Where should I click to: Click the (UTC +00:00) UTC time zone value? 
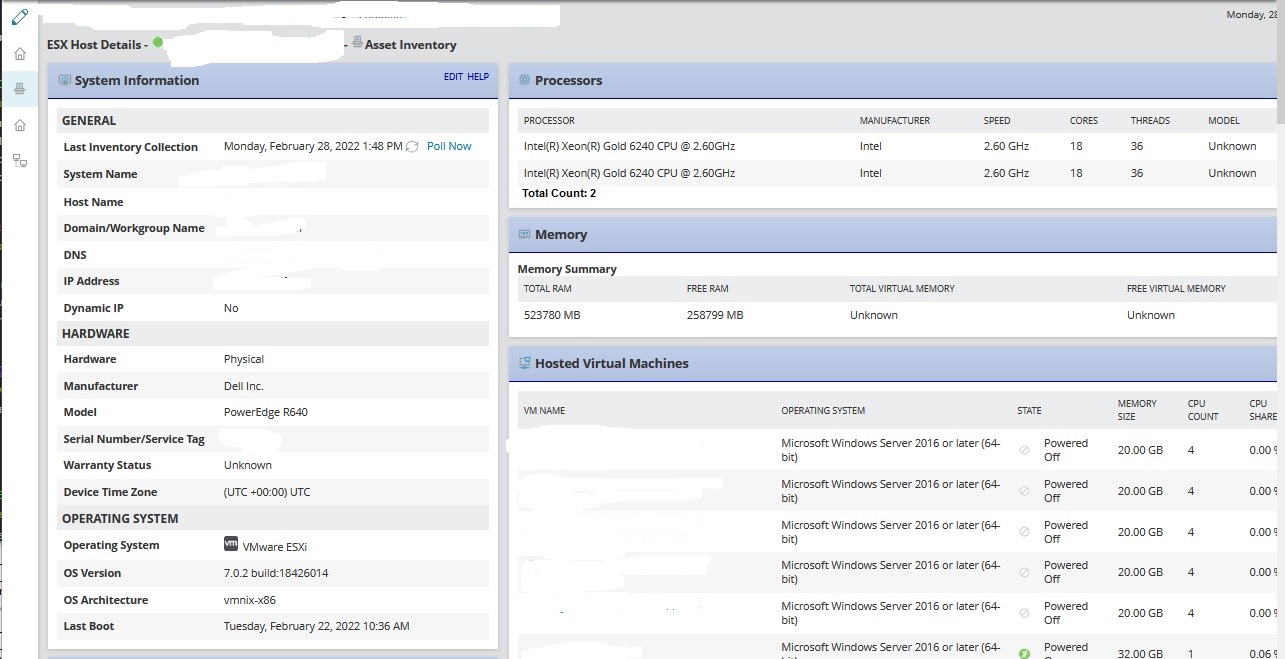(x=267, y=492)
